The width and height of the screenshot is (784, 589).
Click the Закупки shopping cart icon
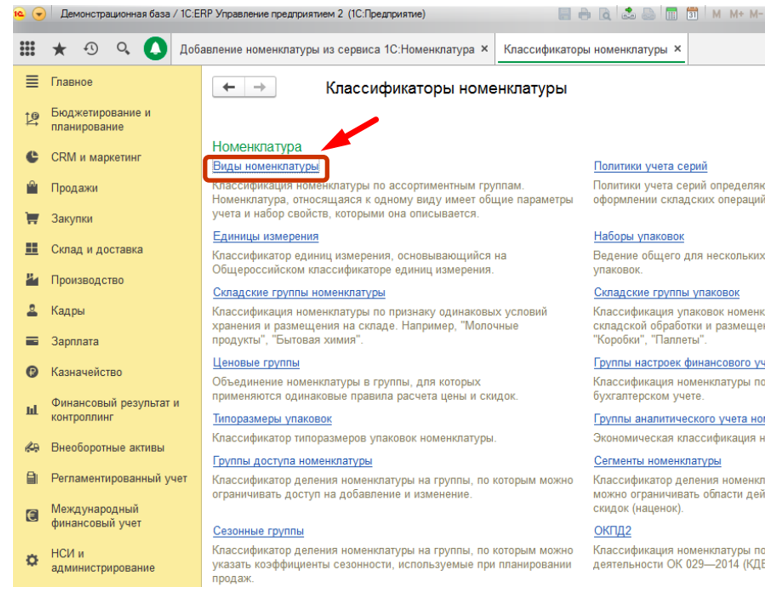[x=32, y=218]
